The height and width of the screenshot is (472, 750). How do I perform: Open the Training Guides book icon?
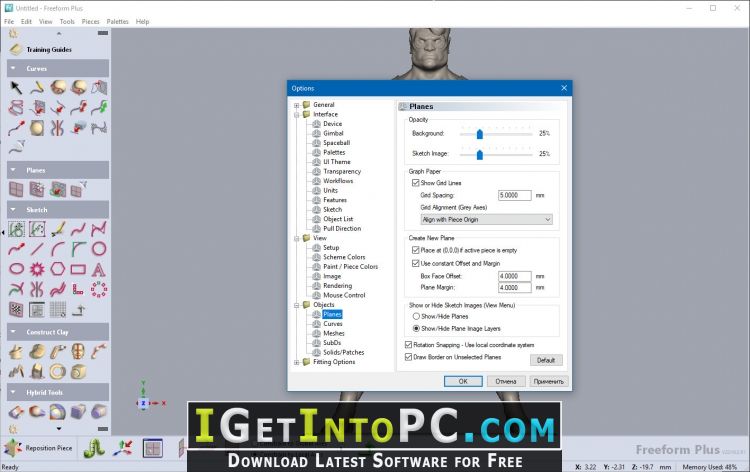(16, 49)
